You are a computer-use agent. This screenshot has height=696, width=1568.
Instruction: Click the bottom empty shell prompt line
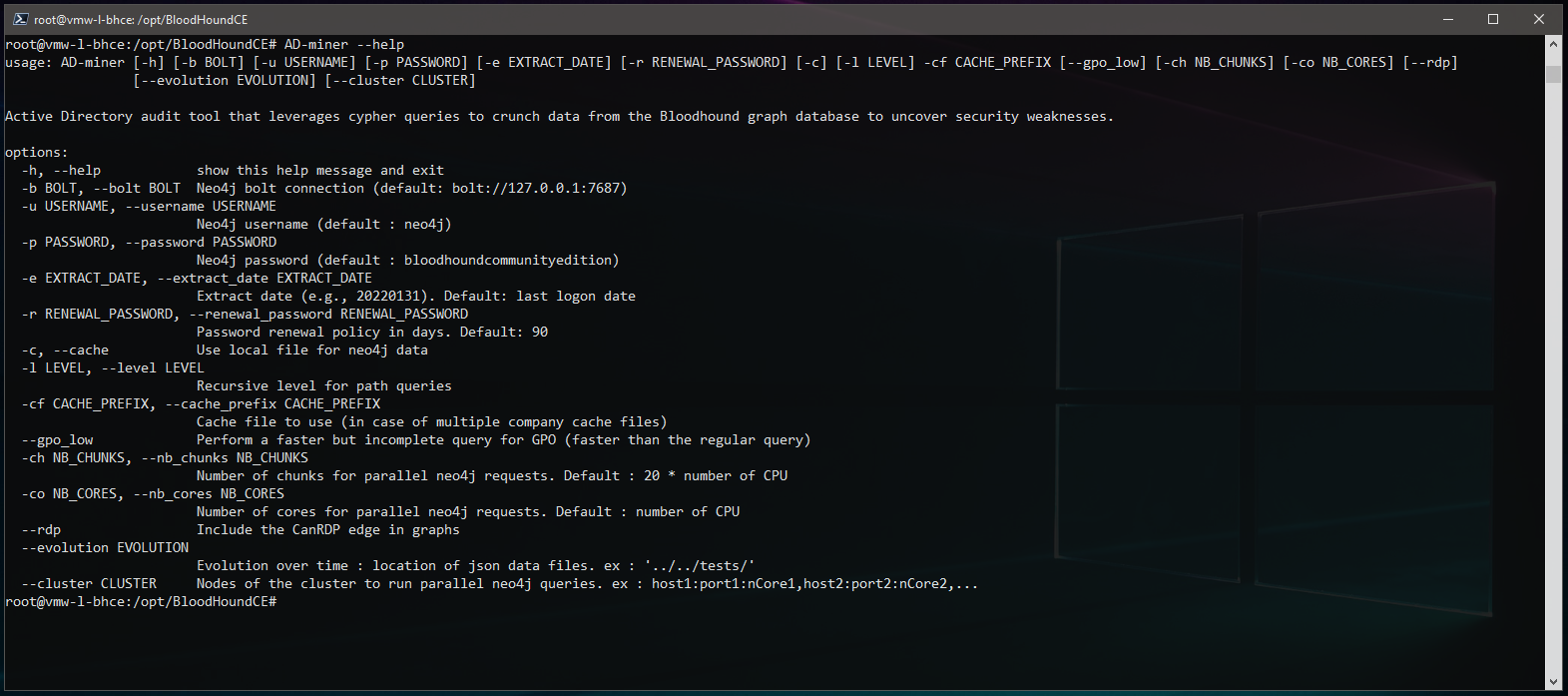tap(141, 601)
